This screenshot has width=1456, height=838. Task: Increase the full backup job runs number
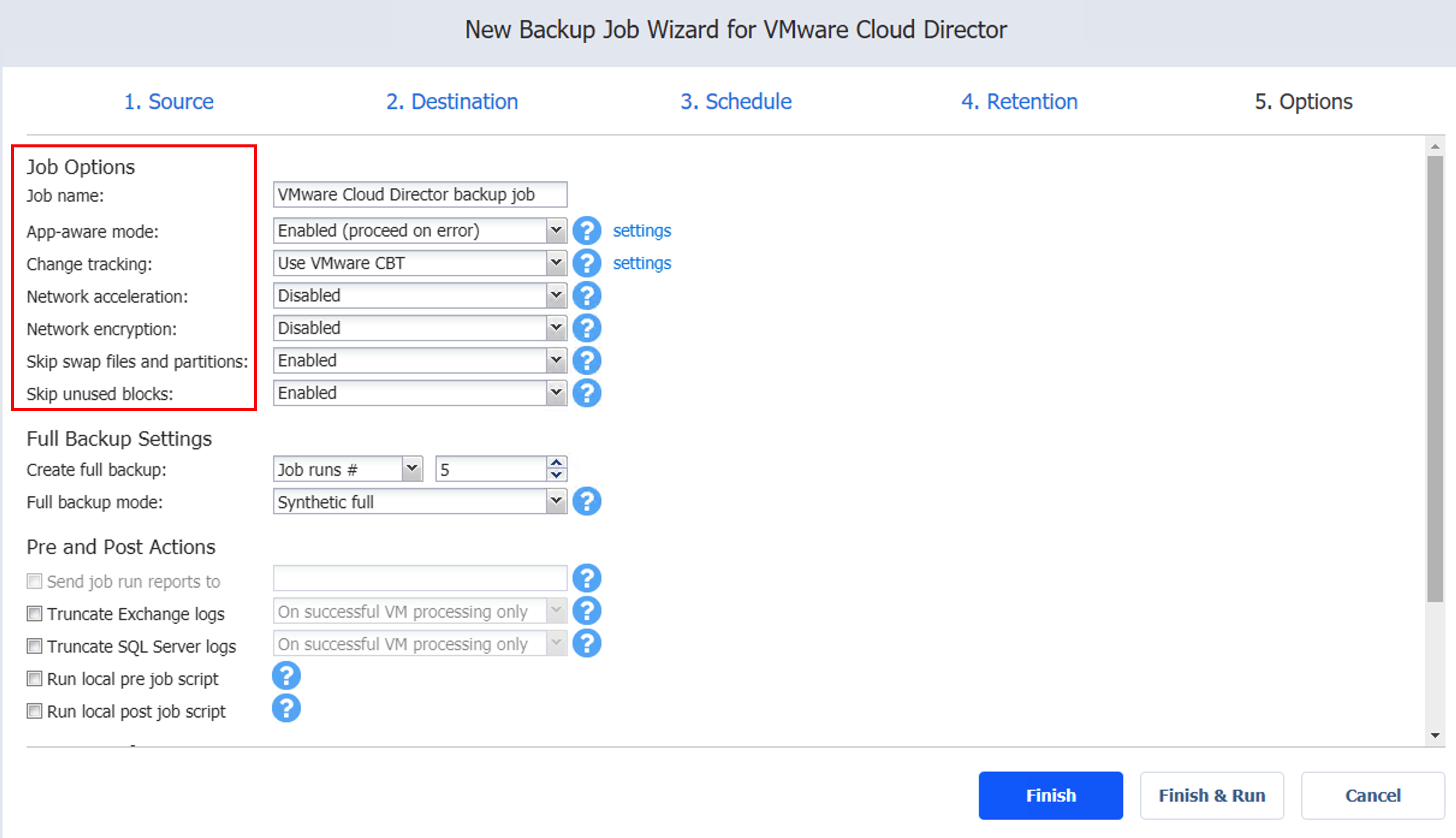tap(557, 463)
